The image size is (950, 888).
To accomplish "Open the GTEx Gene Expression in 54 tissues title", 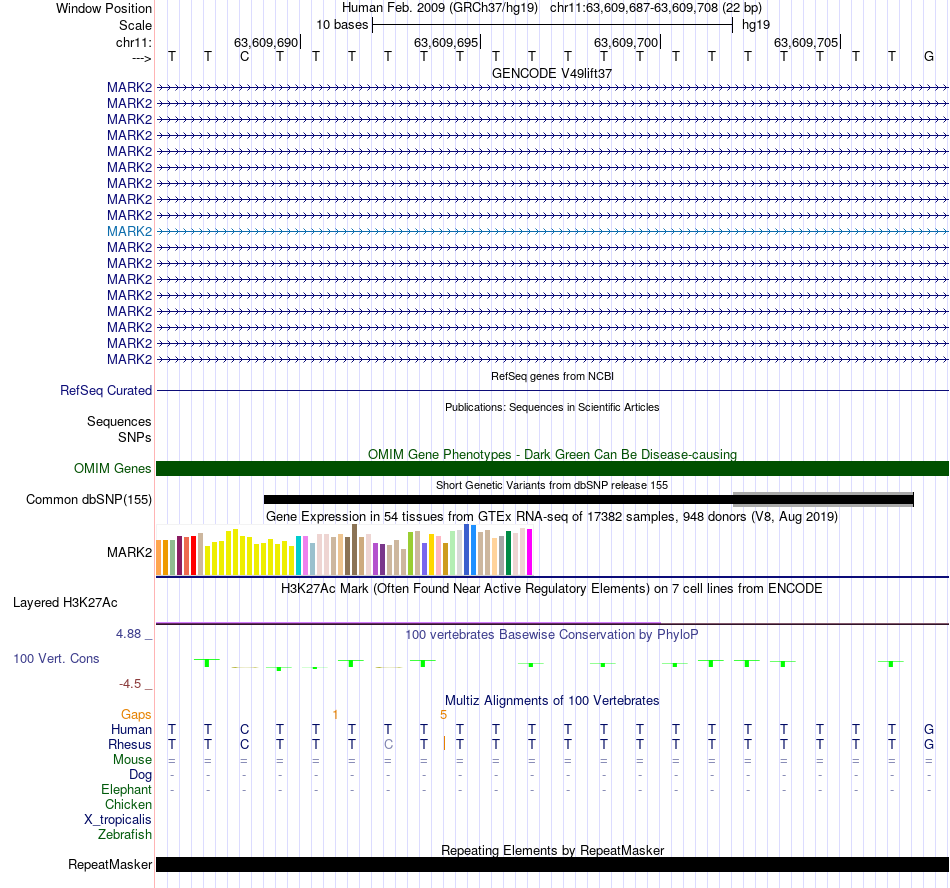I will click(x=552, y=517).
